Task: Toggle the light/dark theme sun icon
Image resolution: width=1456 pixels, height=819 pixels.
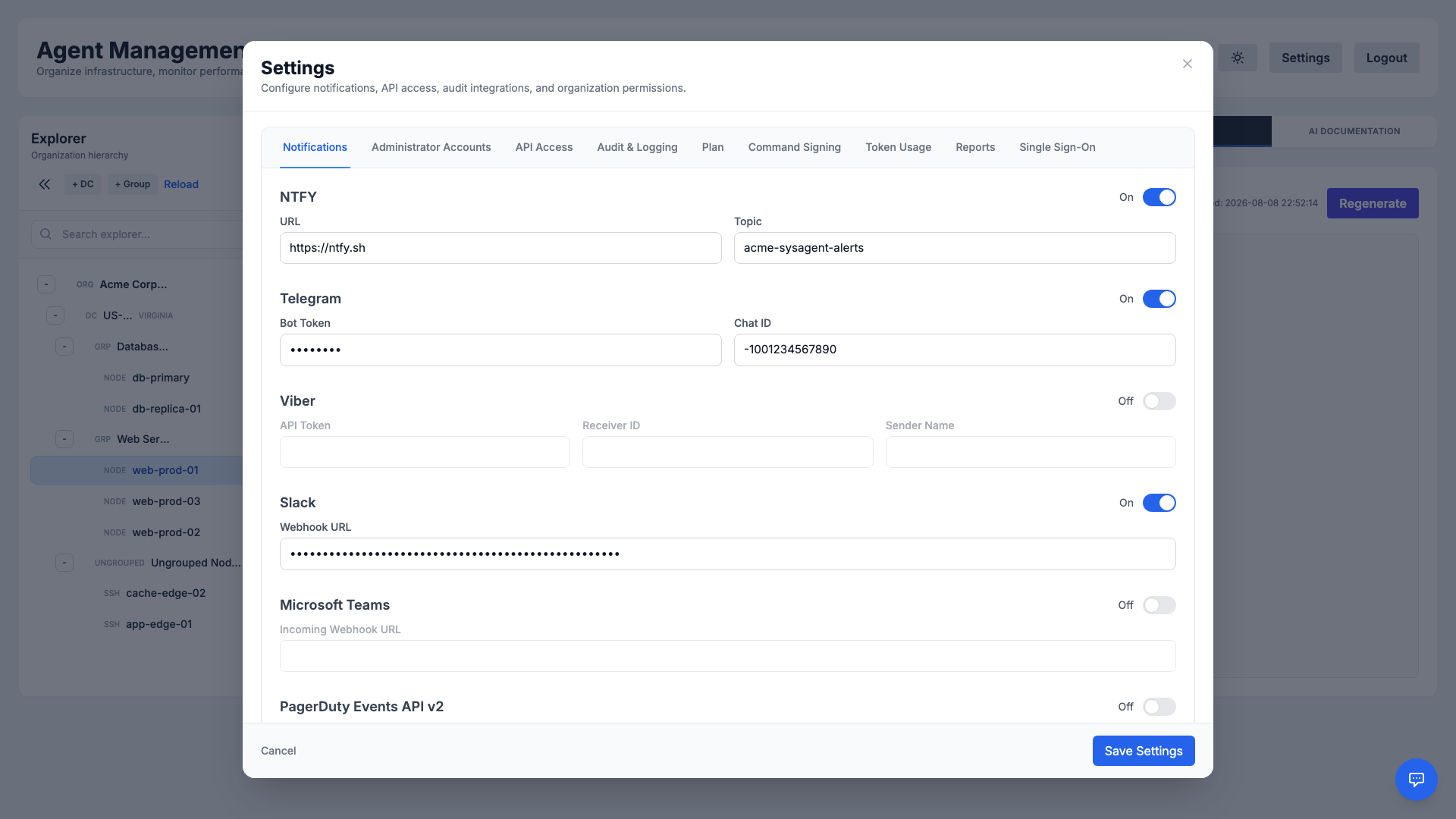Action: pyautogui.click(x=1238, y=58)
